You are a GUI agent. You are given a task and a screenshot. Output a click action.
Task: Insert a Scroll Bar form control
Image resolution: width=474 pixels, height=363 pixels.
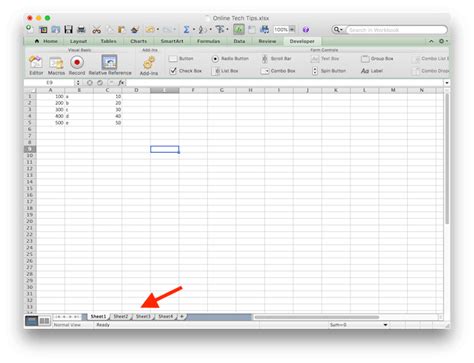(276, 59)
